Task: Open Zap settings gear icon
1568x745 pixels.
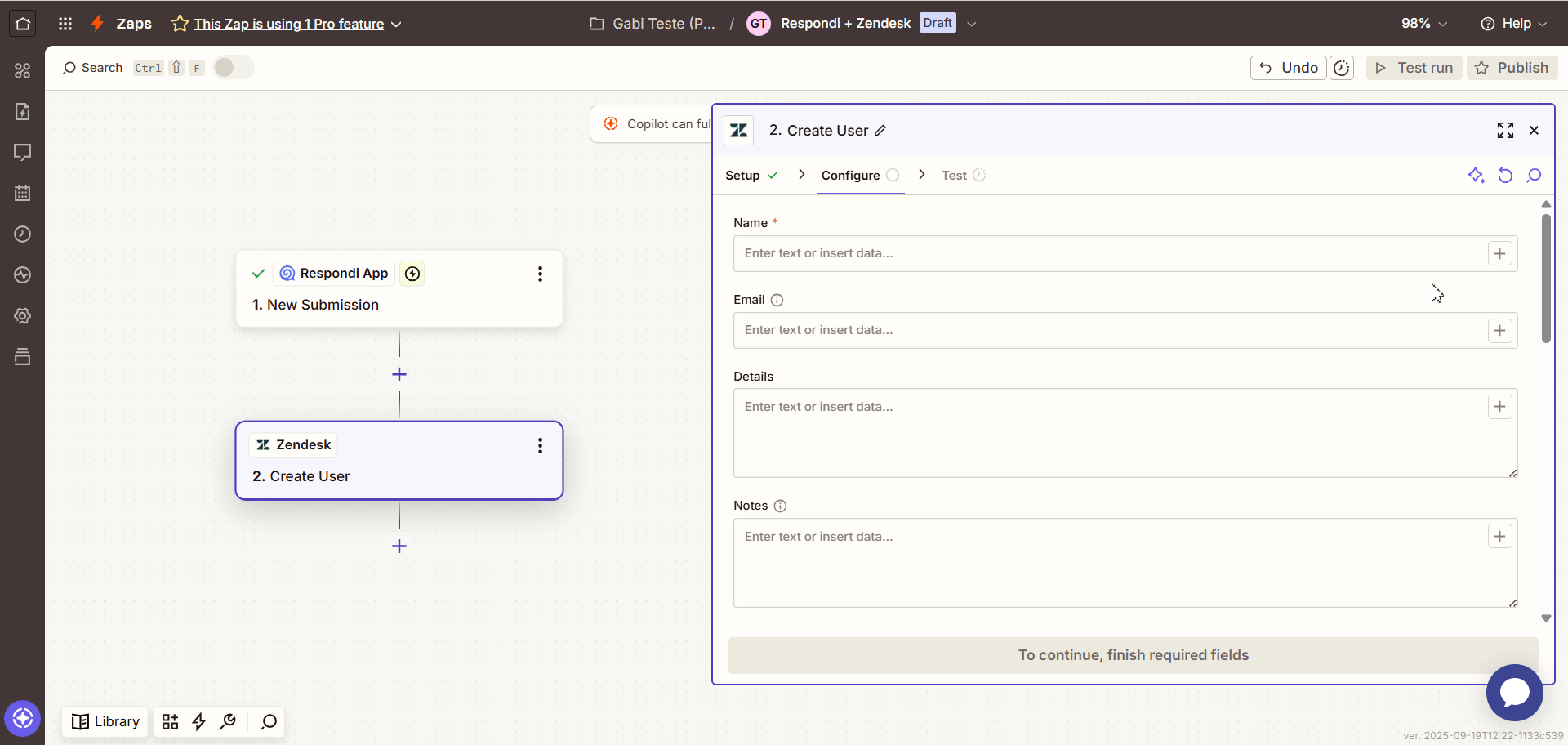Action: pyautogui.click(x=23, y=315)
